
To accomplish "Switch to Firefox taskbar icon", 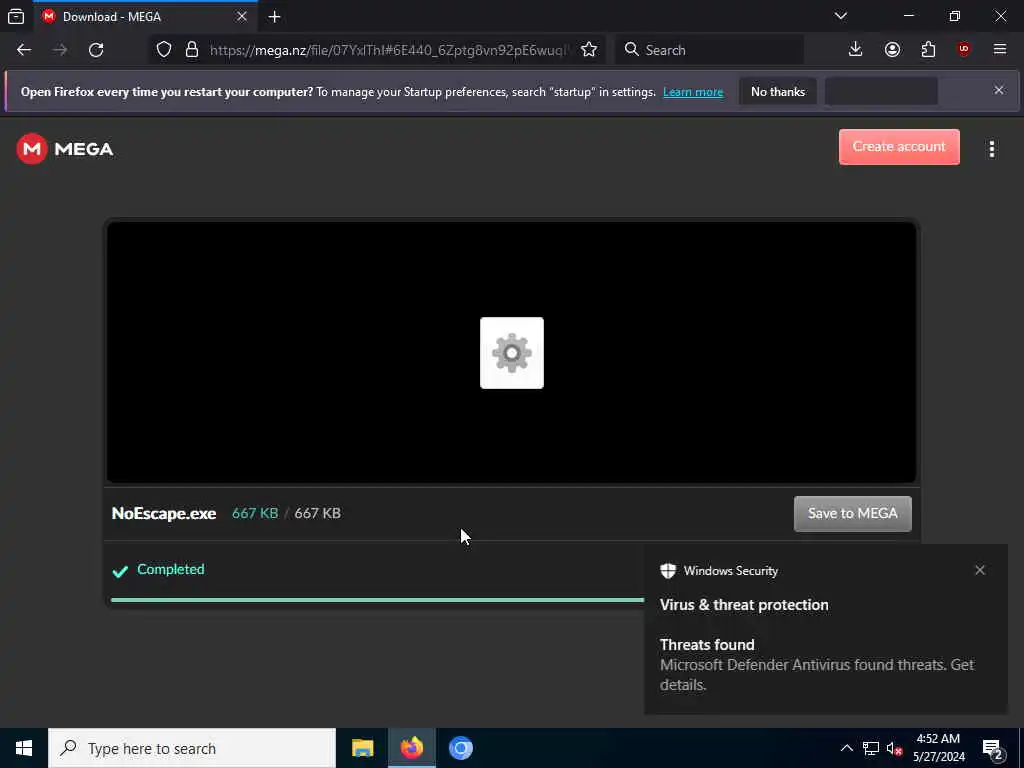I will [411, 748].
